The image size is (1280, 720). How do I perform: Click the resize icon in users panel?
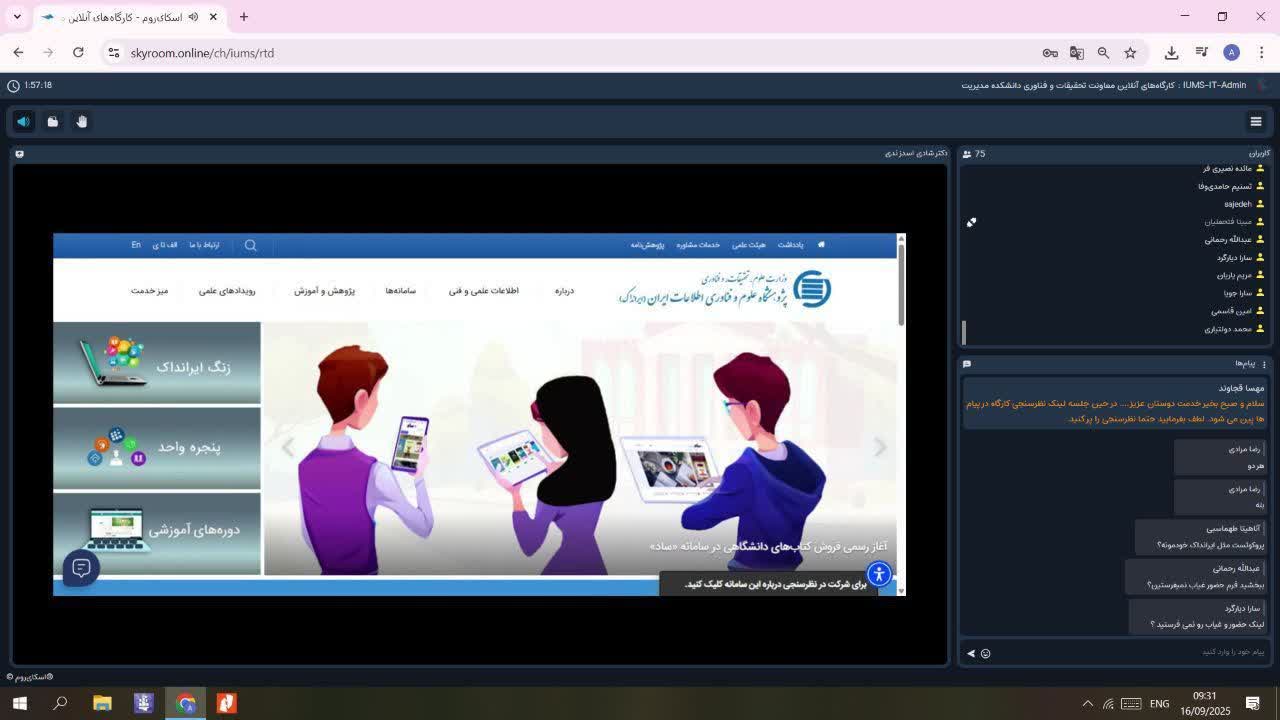pyautogui.click(x=971, y=222)
